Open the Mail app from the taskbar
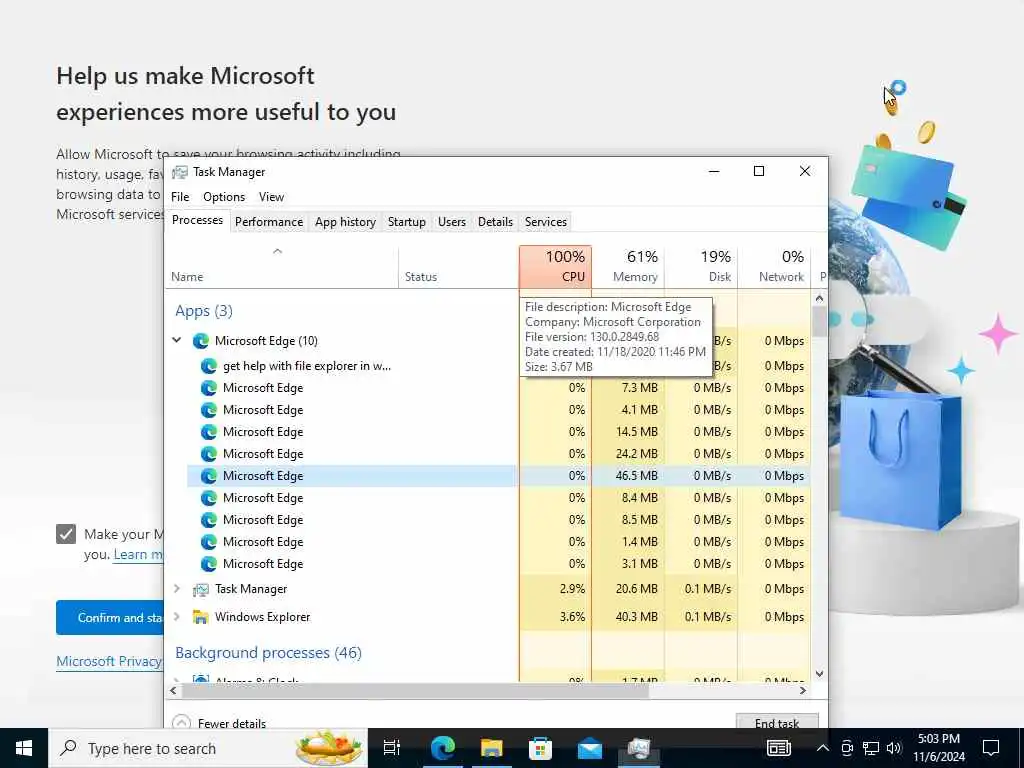 (589, 748)
